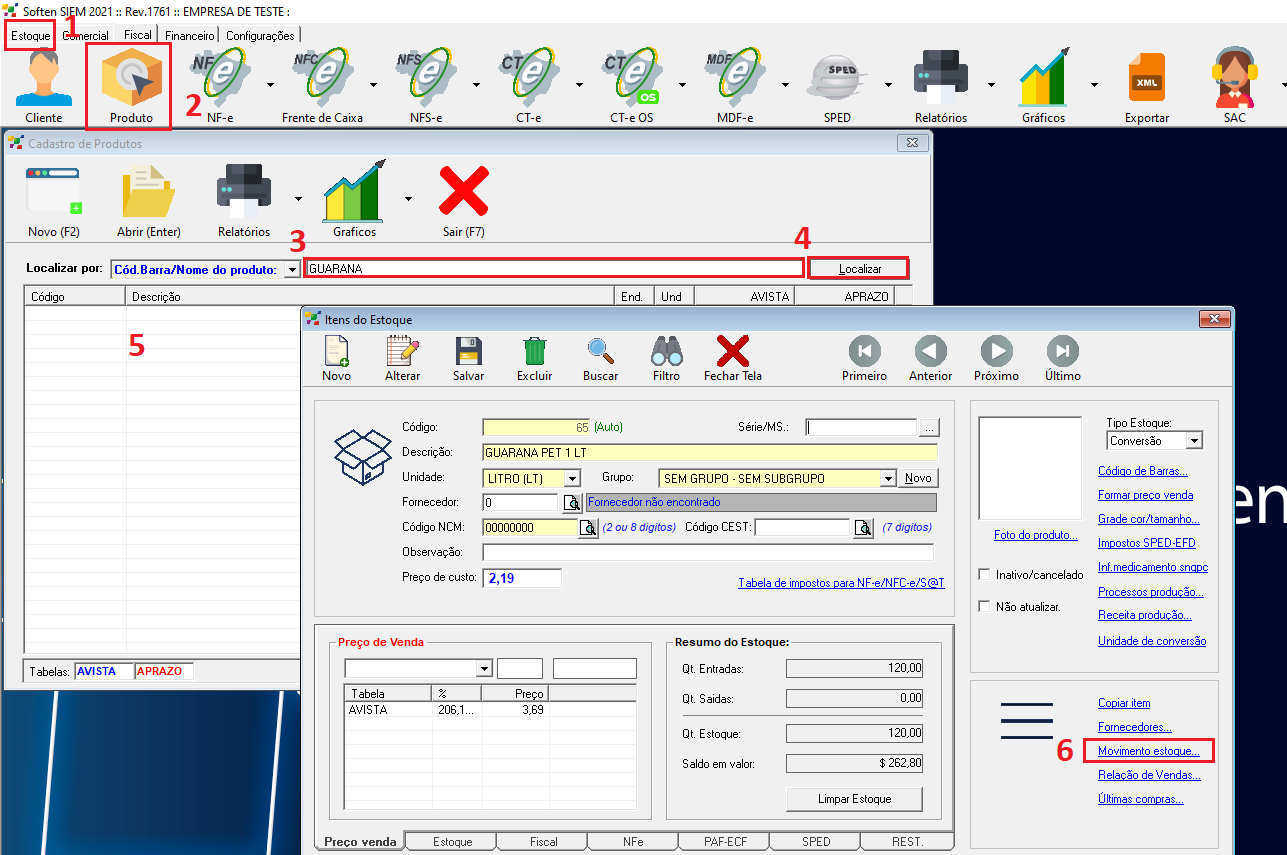Click the product search field with GUARANA
Viewport: 1287px width, 855px height.
click(553, 269)
